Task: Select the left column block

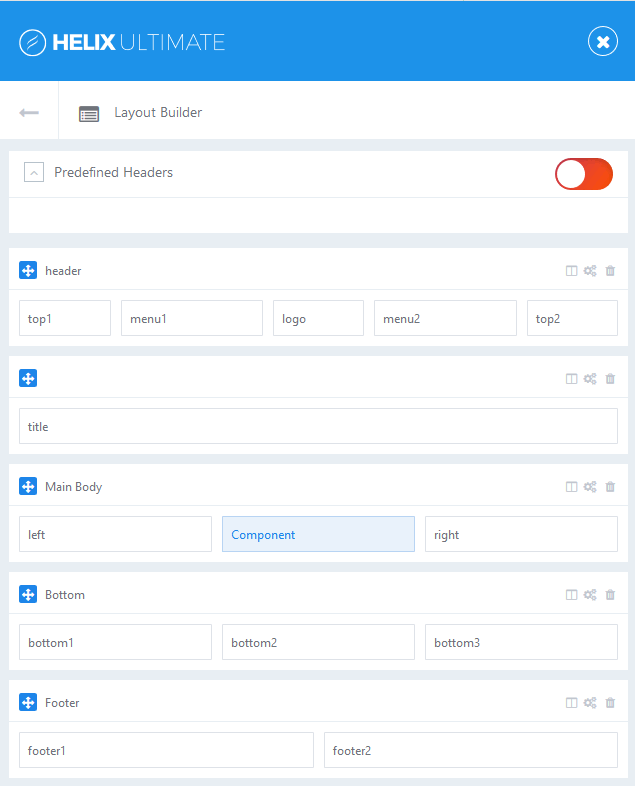Action: [115, 534]
